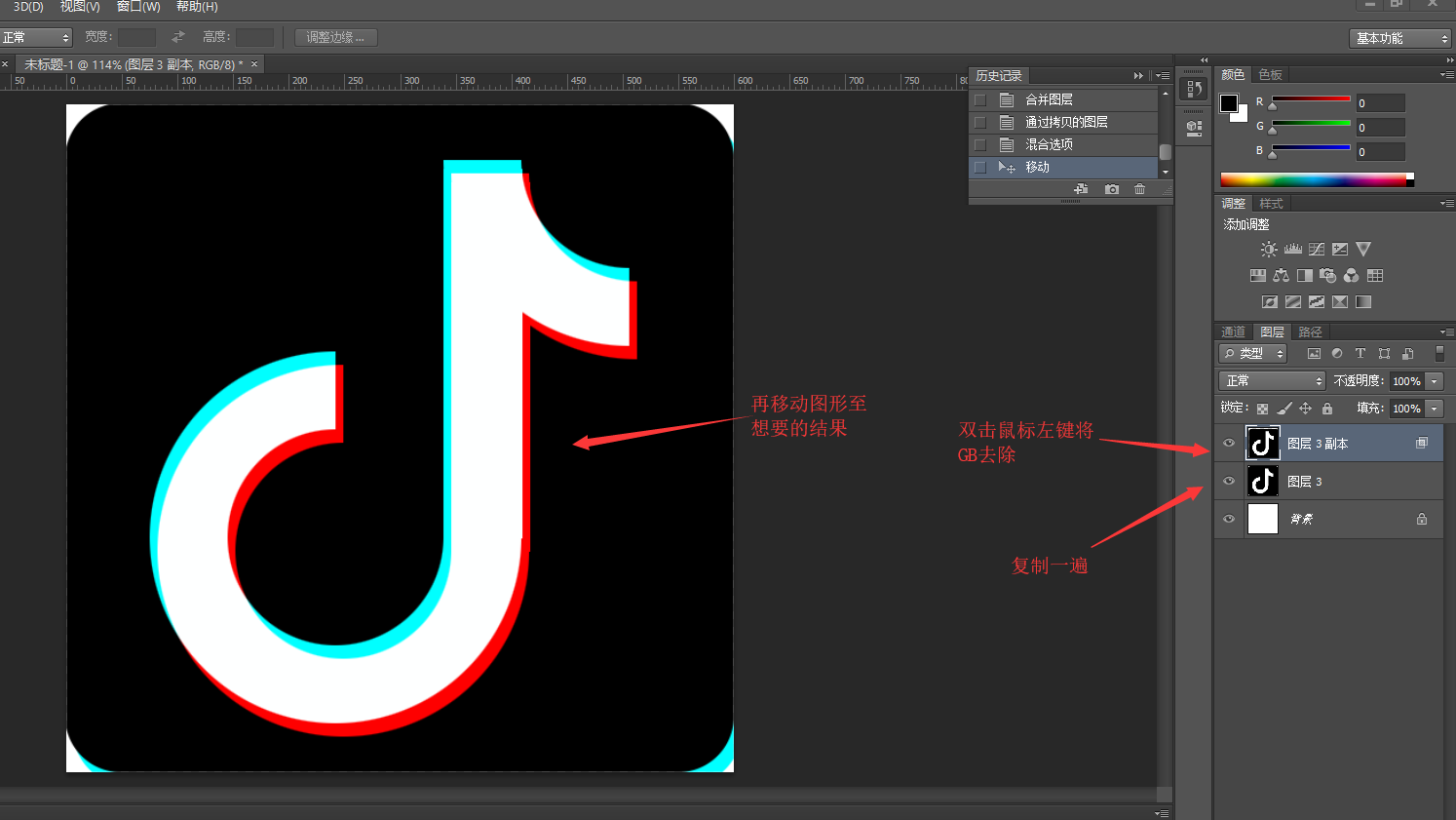1456x820 pixels.
Task: Add a Photo Filter adjustment (camera icon)
Action: [1328, 276]
